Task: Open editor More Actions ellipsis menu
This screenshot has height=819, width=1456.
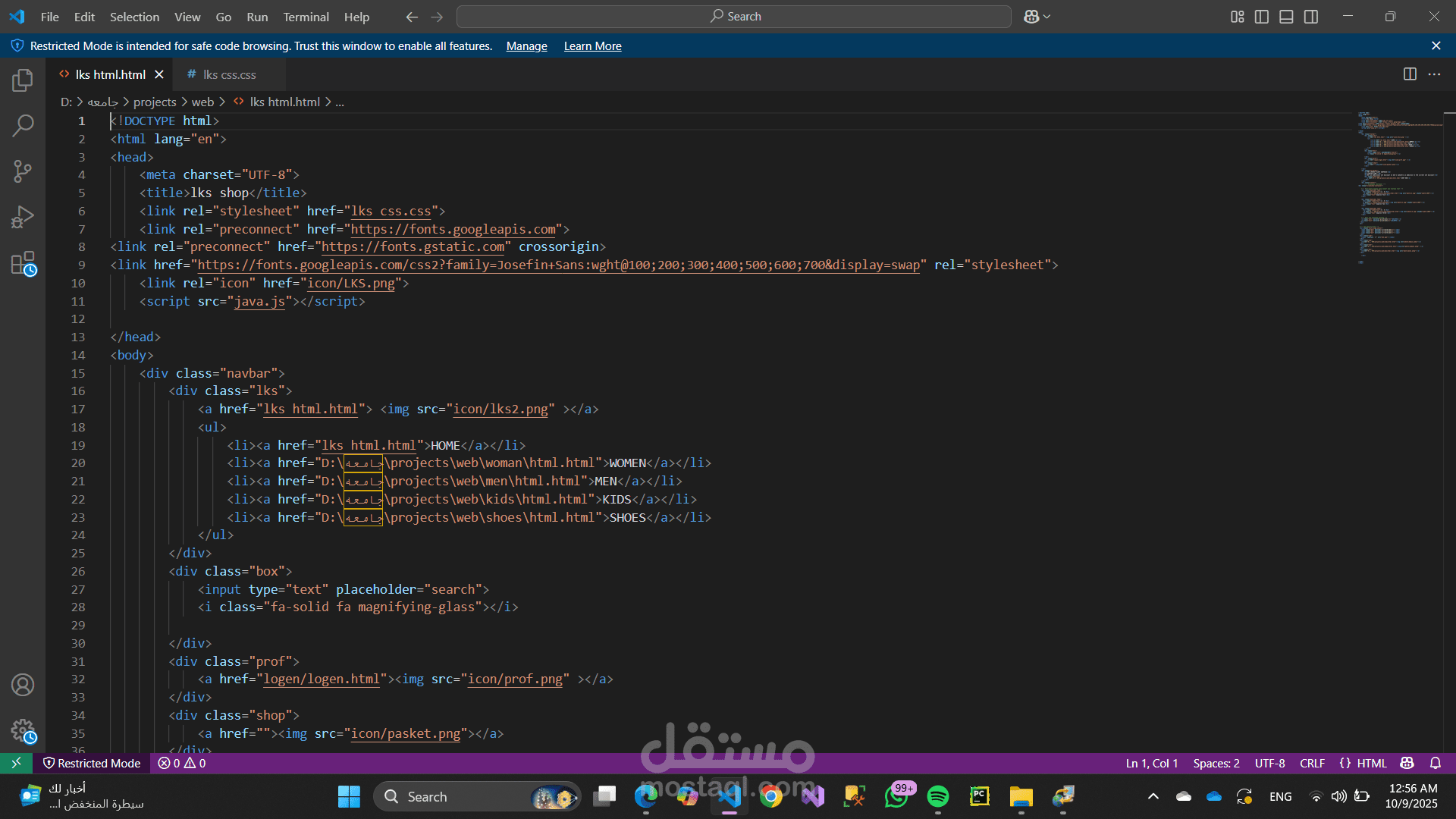Action: (1434, 74)
